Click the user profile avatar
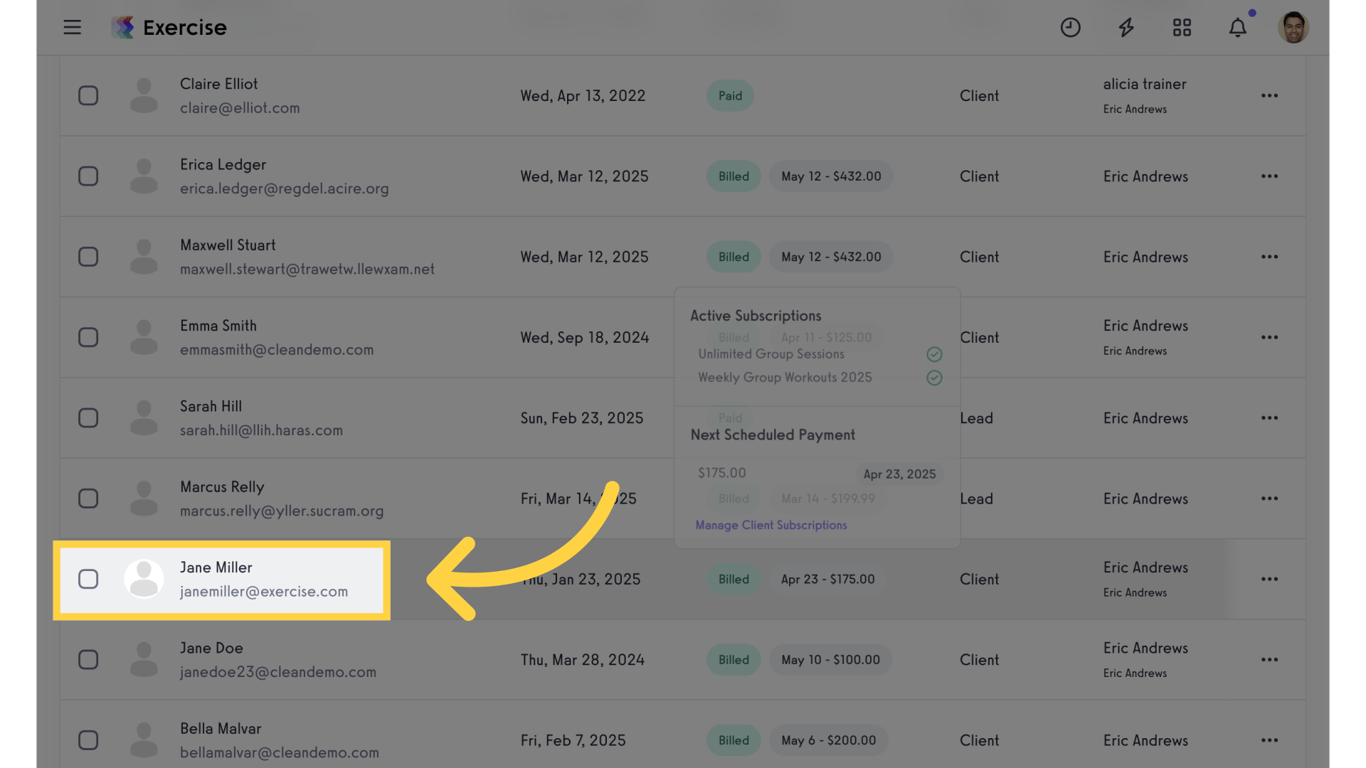 (x=1293, y=28)
